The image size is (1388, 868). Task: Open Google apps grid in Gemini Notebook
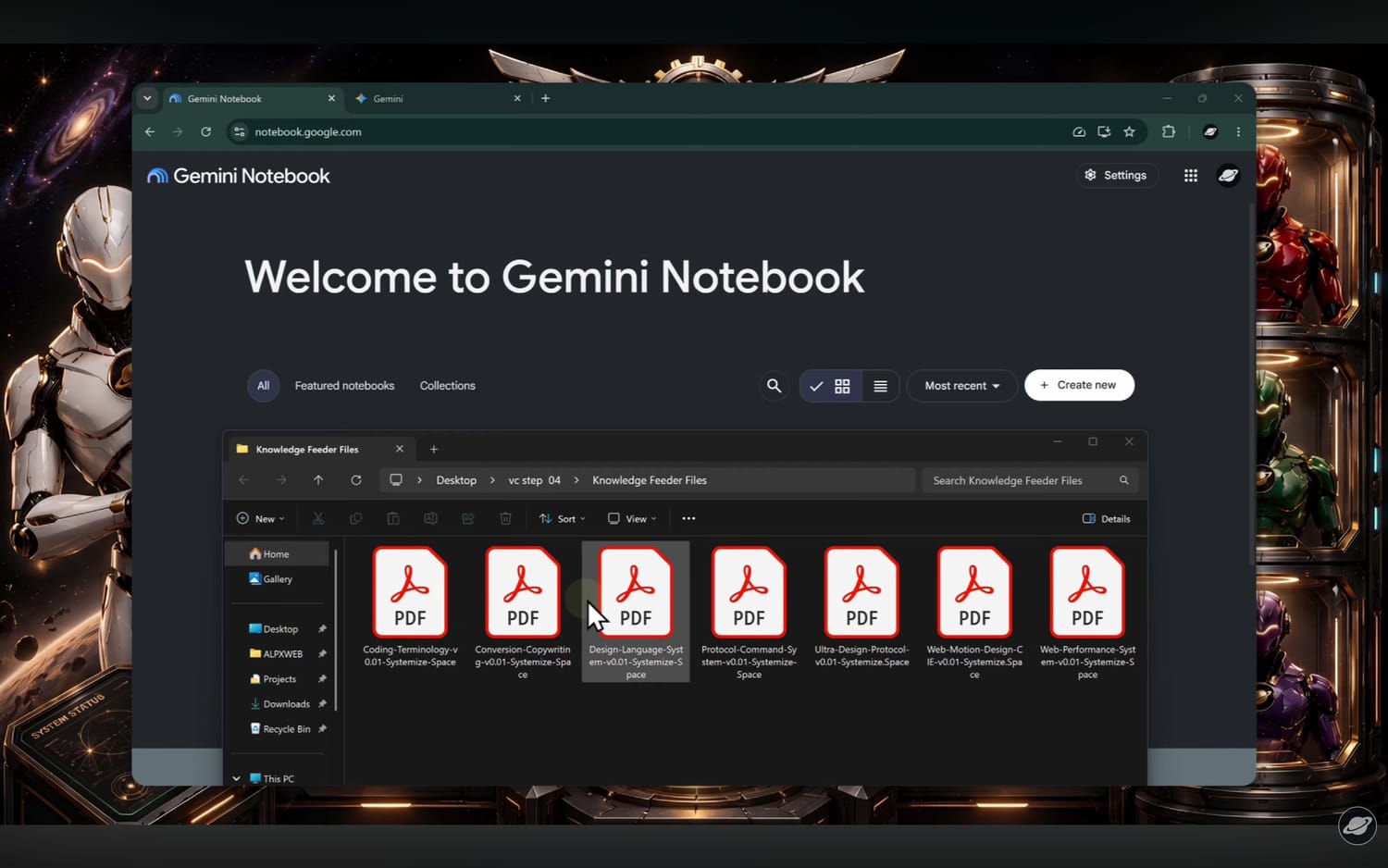(x=1191, y=175)
